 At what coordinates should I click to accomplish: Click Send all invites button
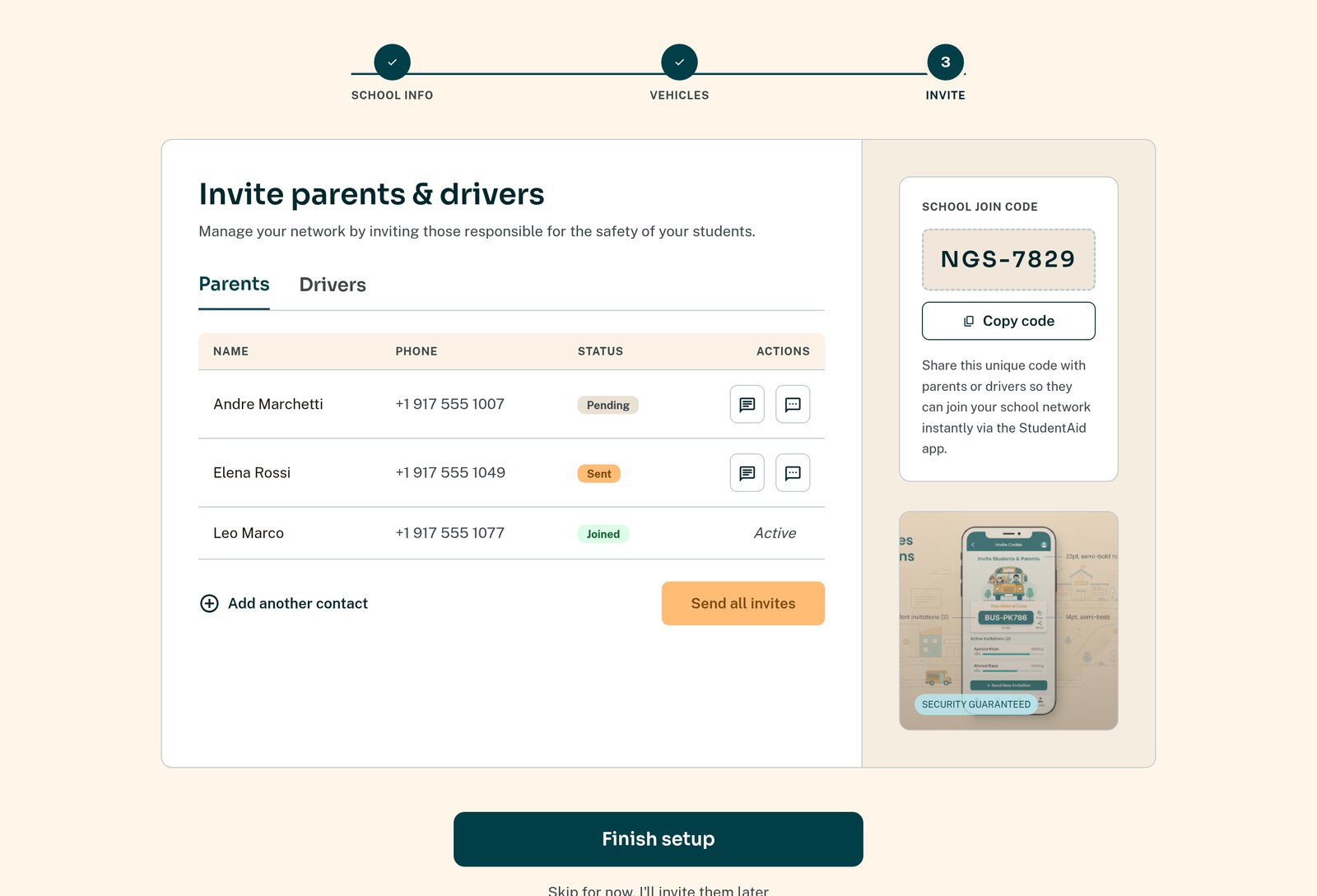pyautogui.click(x=742, y=603)
